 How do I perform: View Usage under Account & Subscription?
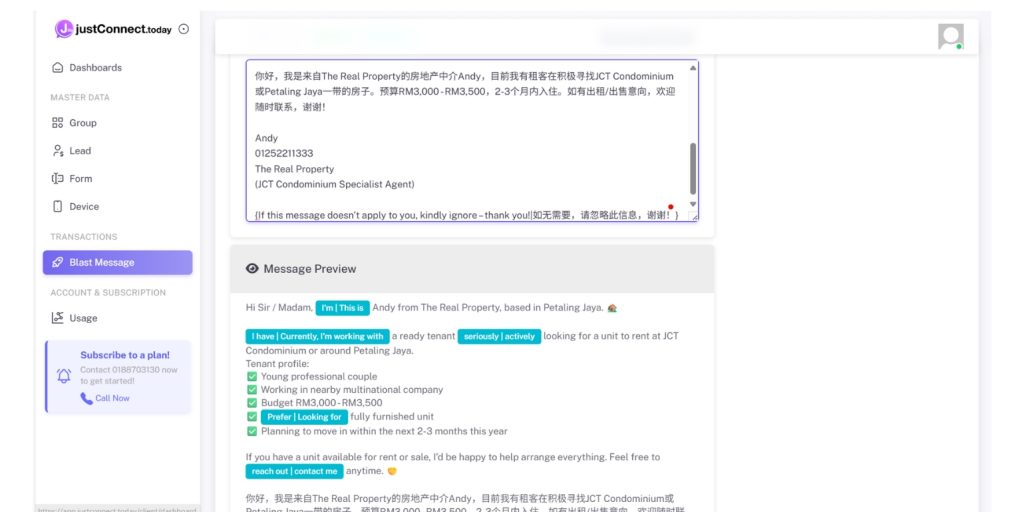[83, 318]
